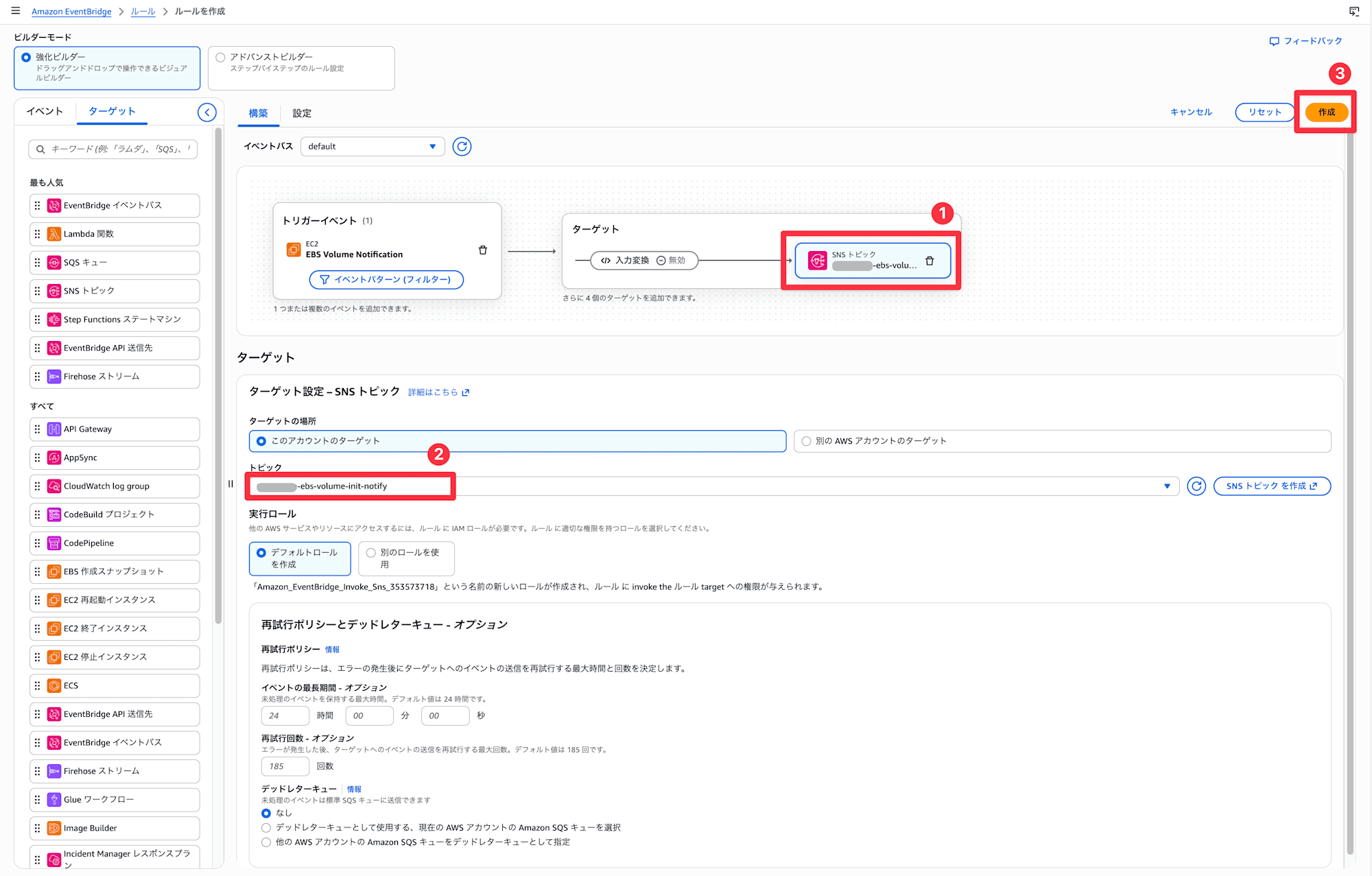Delete the EBS Volume Notification trigger event
Screen dimensions: 1372x876
(x=483, y=250)
